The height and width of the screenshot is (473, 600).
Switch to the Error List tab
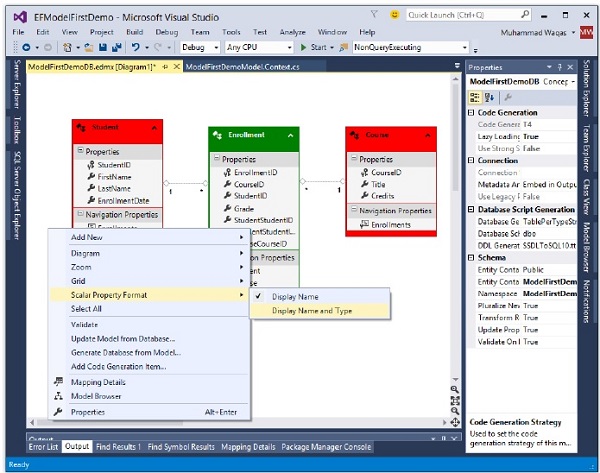click(44, 446)
